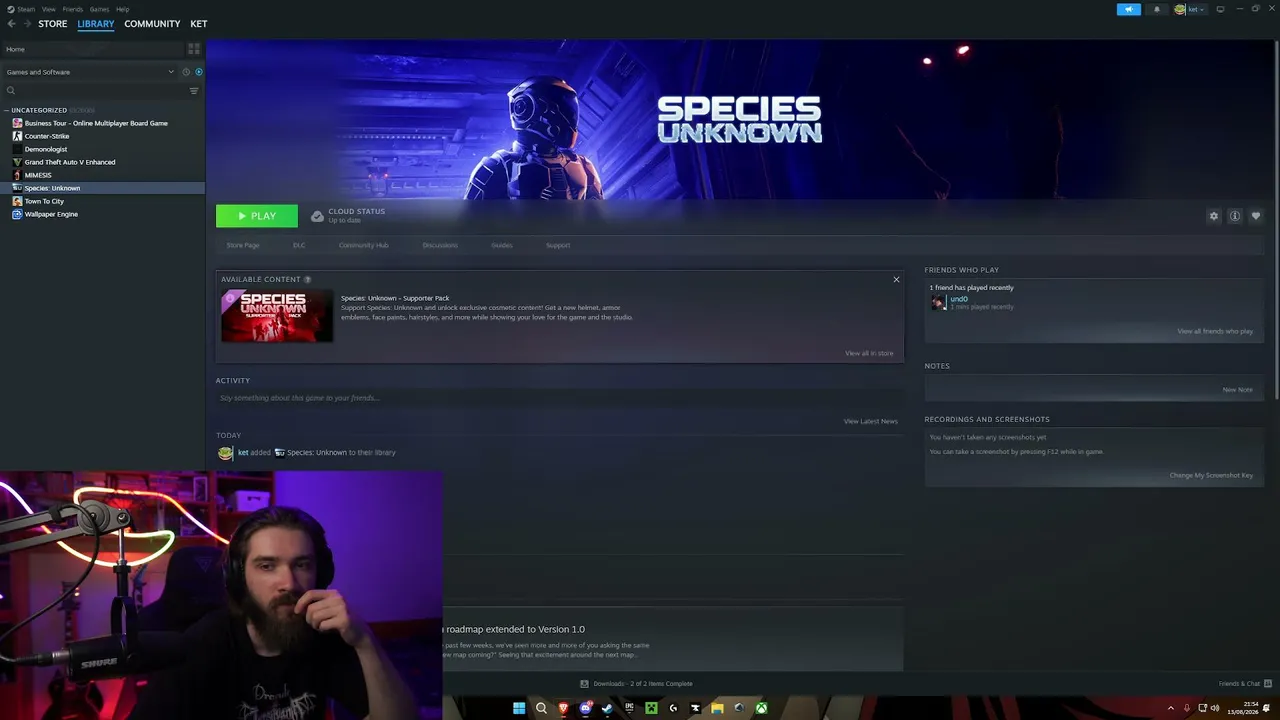
Task: Open Minecraft from the taskbar
Action: (x=651, y=708)
